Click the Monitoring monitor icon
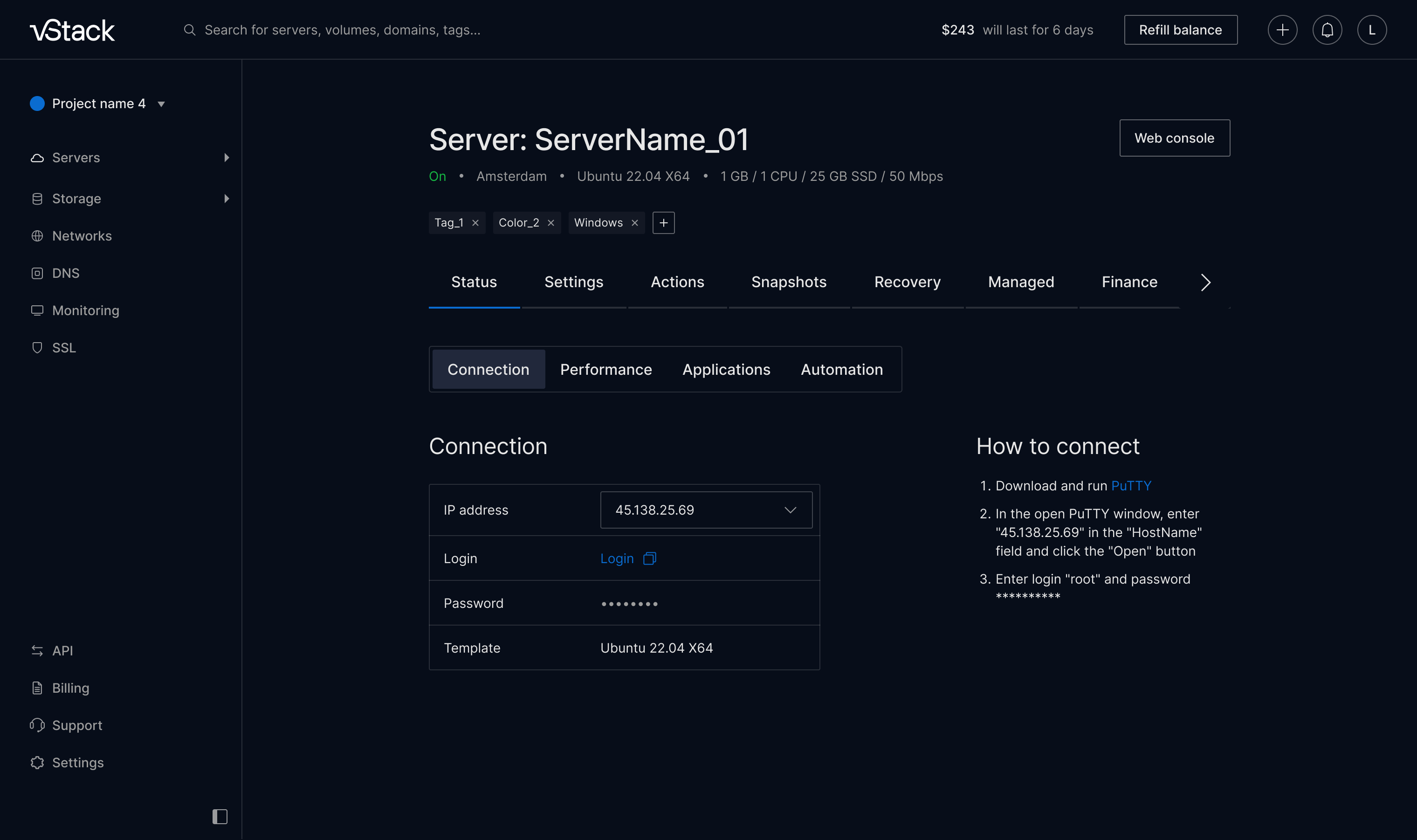Screen dimensions: 1417x840 (37, 311)
